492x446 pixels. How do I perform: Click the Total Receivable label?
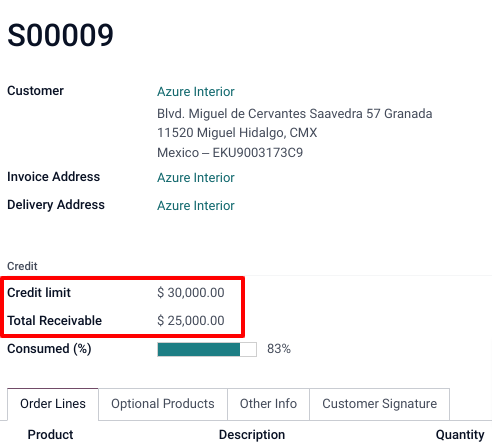54,321
